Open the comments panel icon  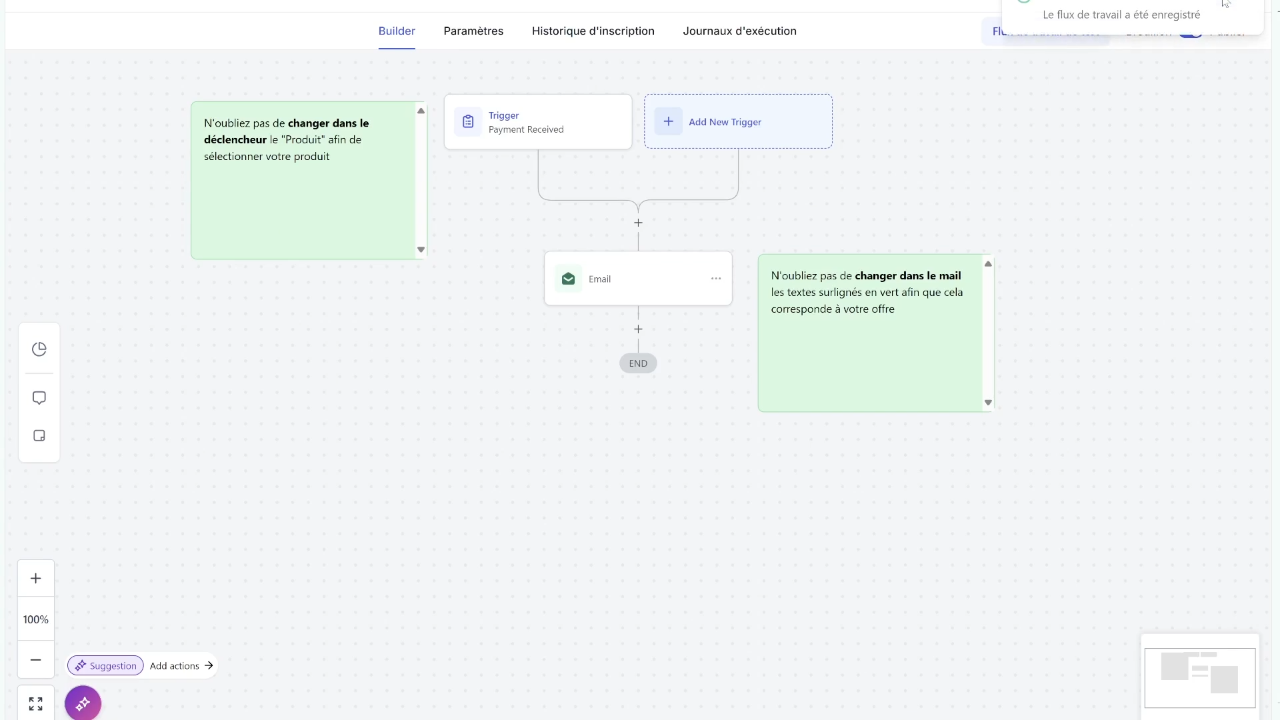click(39, 398)
